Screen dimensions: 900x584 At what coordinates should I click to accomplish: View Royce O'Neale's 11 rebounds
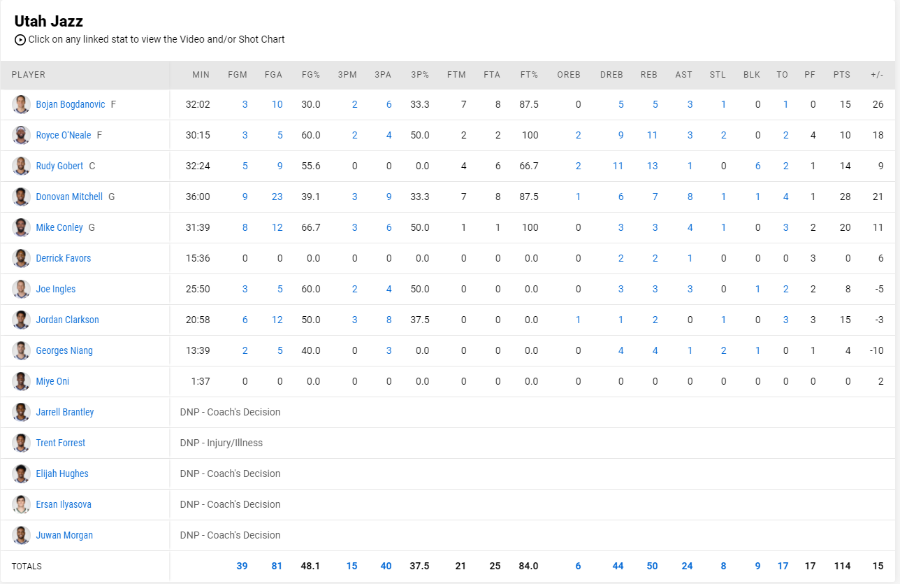click(652, 135)
